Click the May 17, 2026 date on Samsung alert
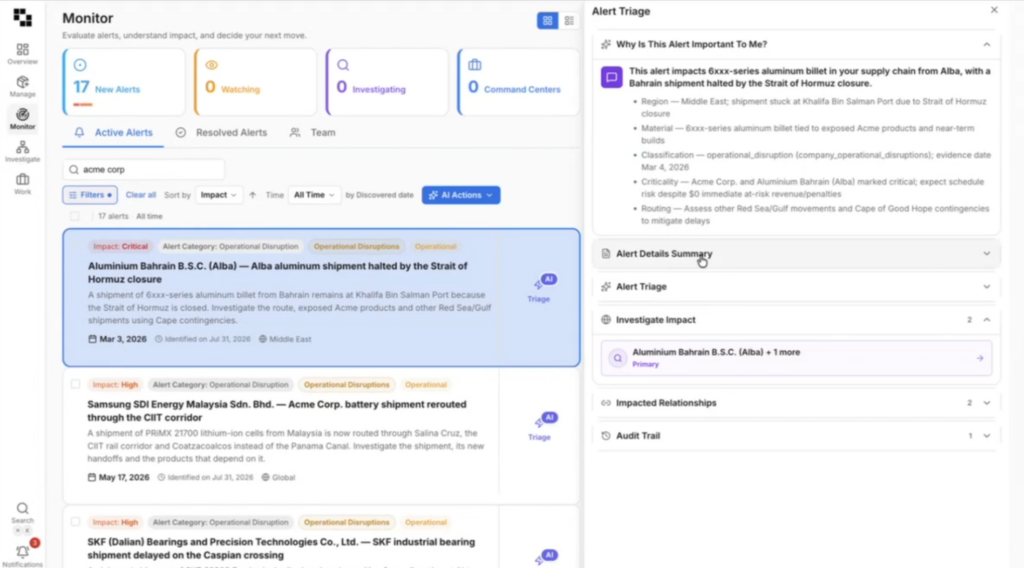Viewport: 1024px width, 568px height. pyautogui.click(x=119, y=477)
